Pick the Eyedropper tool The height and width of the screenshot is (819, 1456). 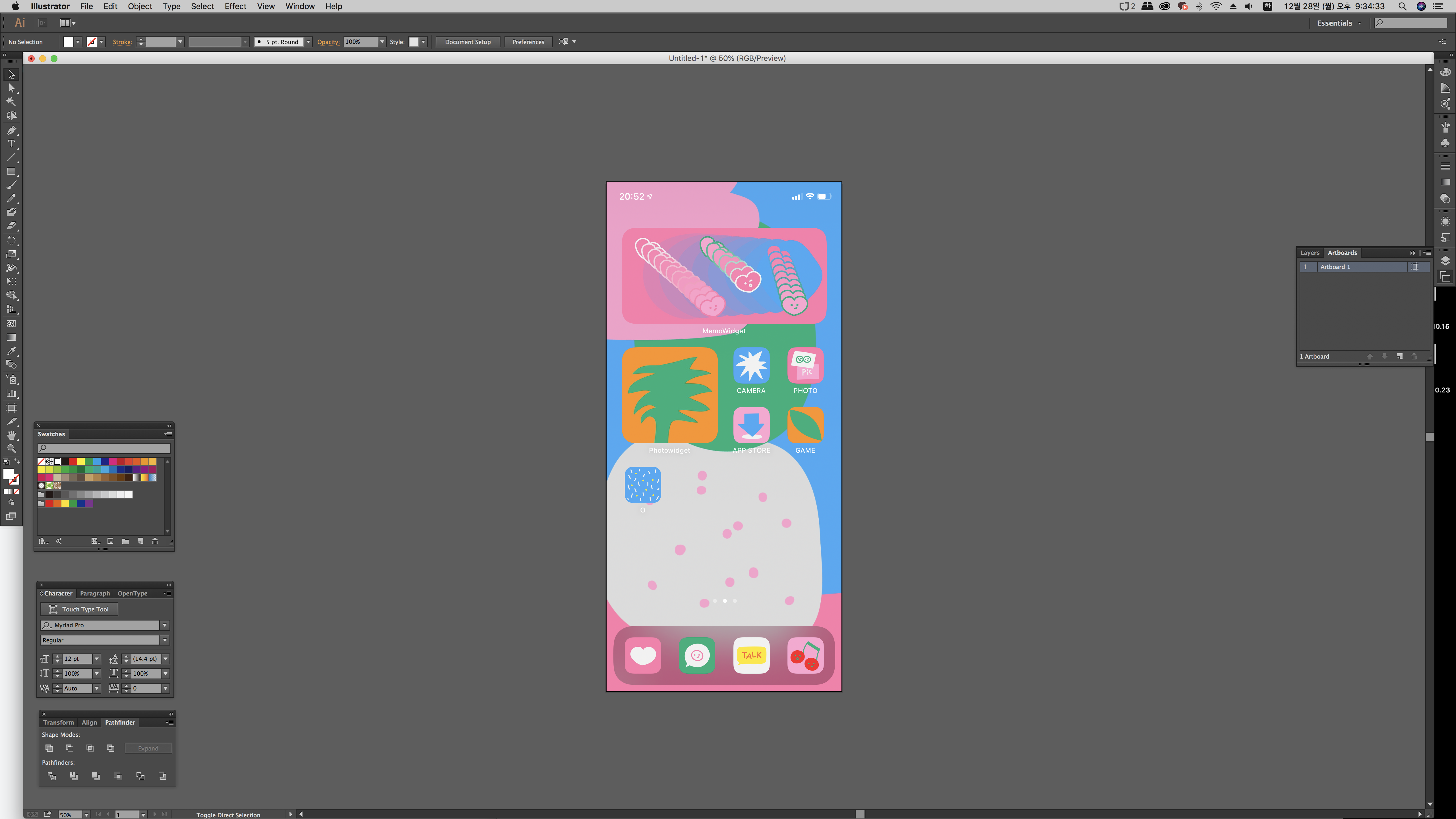tap(11, 351)
